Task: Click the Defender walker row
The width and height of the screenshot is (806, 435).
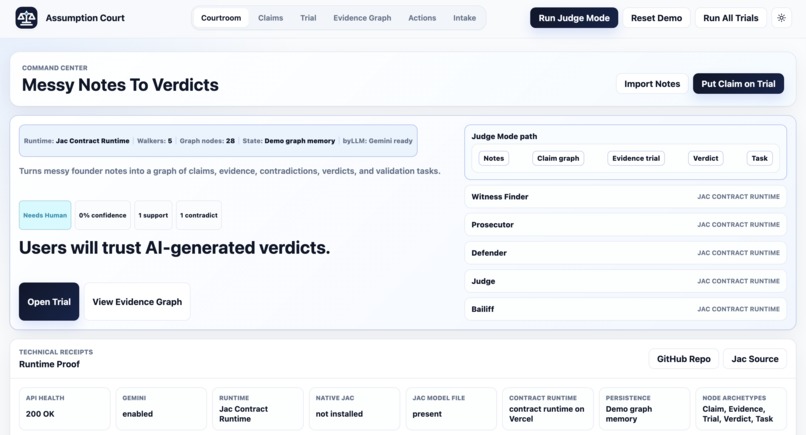Action: tap(625, 253)
